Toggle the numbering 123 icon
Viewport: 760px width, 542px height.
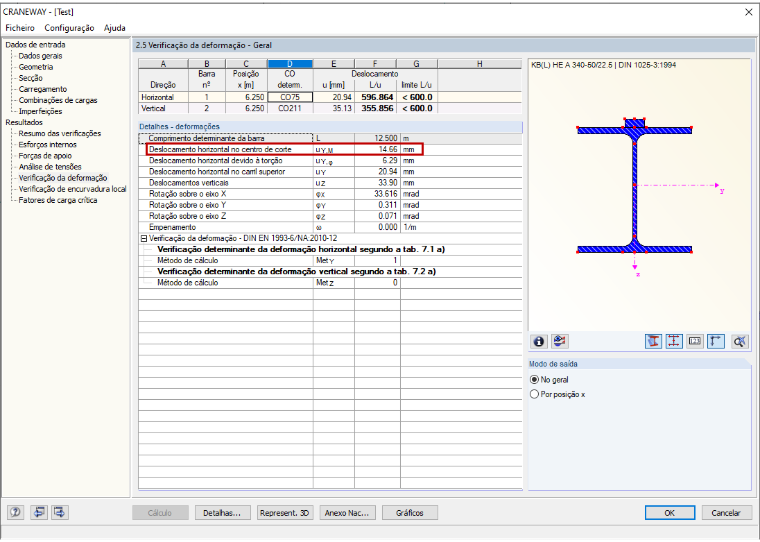point(695,341)
